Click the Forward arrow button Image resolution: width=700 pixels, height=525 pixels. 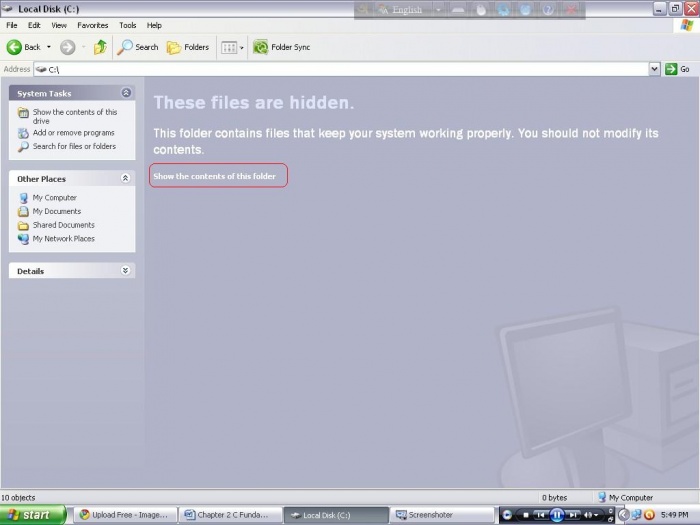pos(68,47)
